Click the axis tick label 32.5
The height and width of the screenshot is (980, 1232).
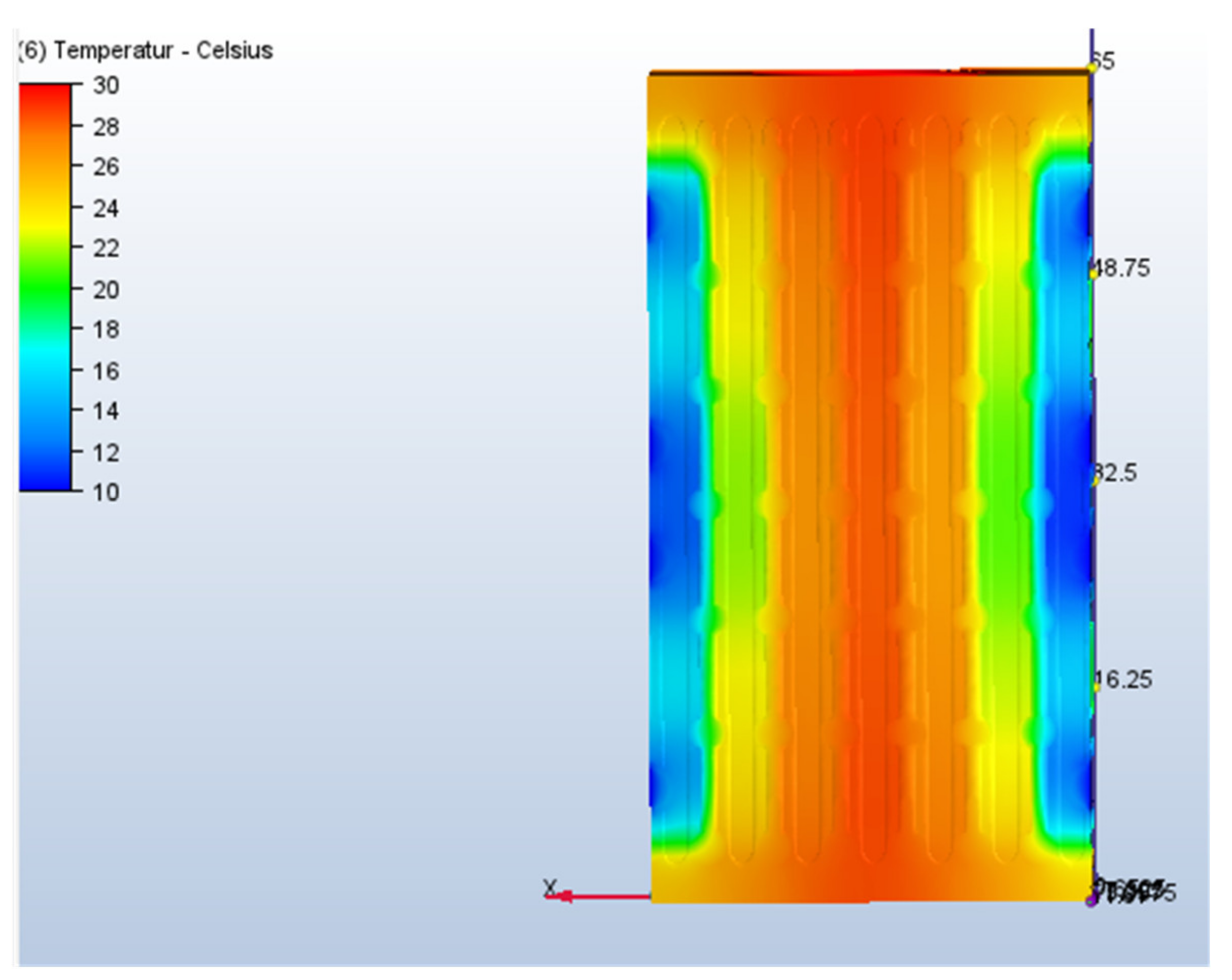pos(1115,473)
